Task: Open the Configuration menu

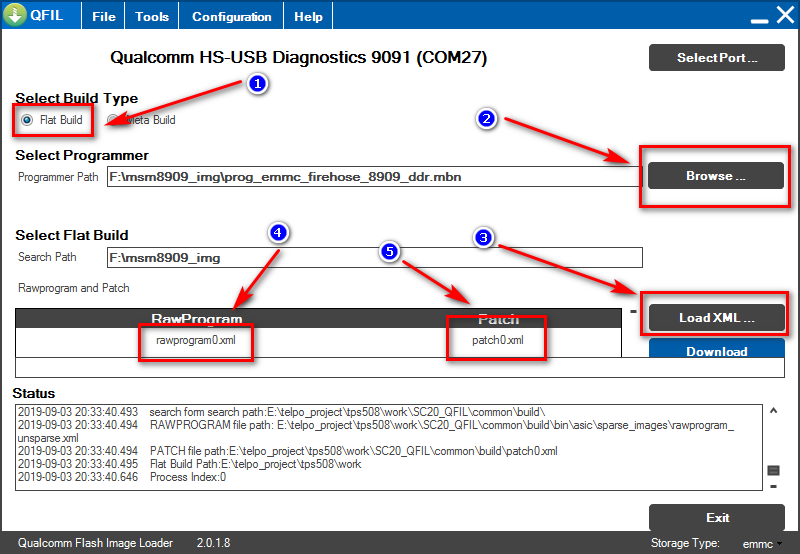Action: (x=231, y=16)
